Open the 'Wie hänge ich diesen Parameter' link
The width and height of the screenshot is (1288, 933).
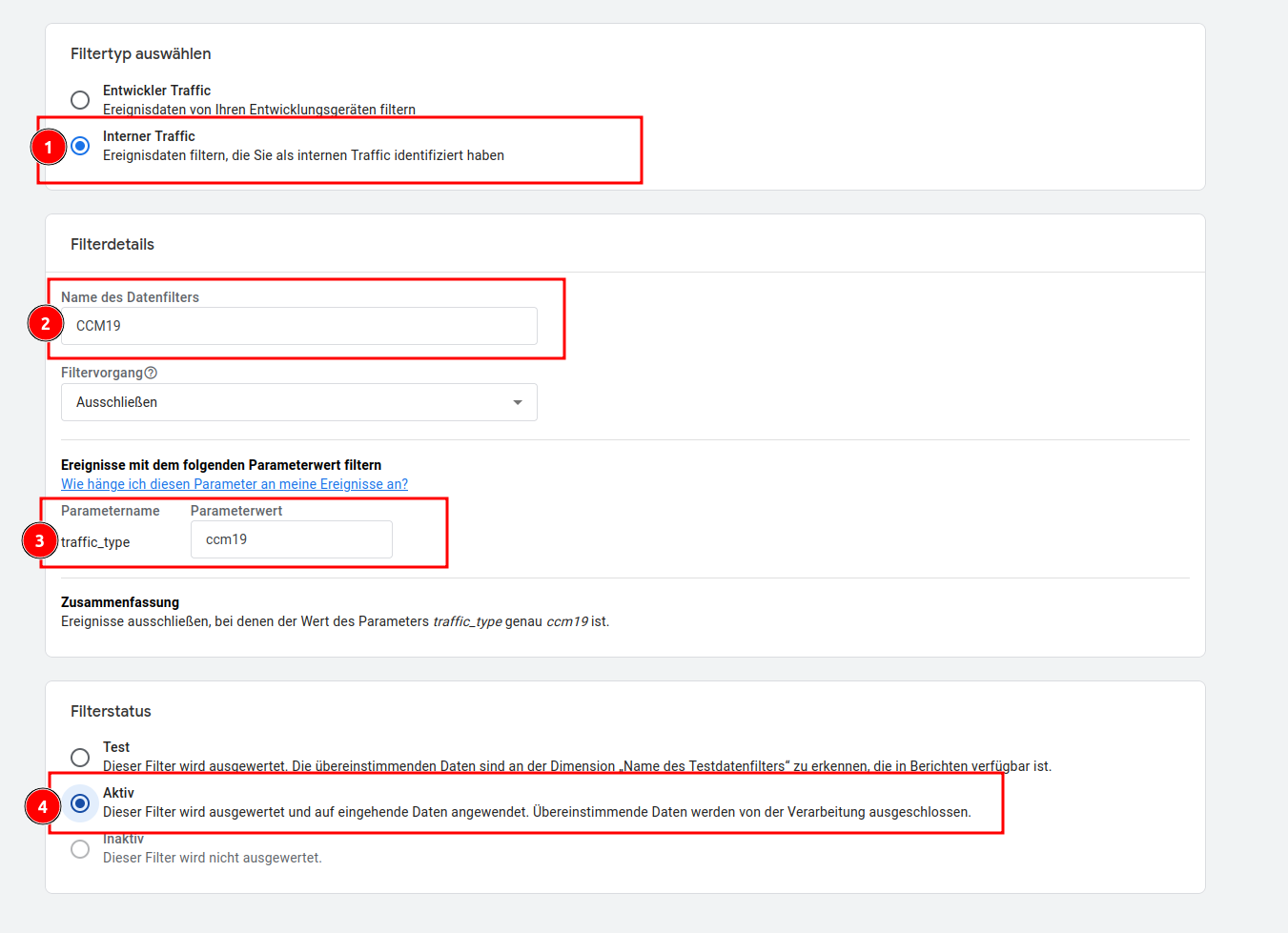[235, 484]
